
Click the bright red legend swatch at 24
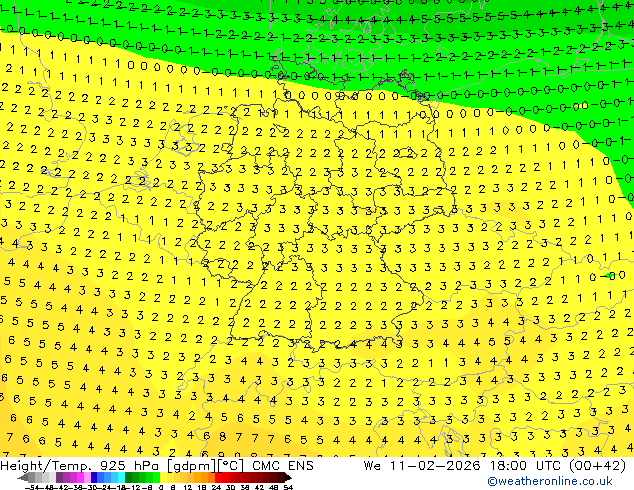(218, 477)
